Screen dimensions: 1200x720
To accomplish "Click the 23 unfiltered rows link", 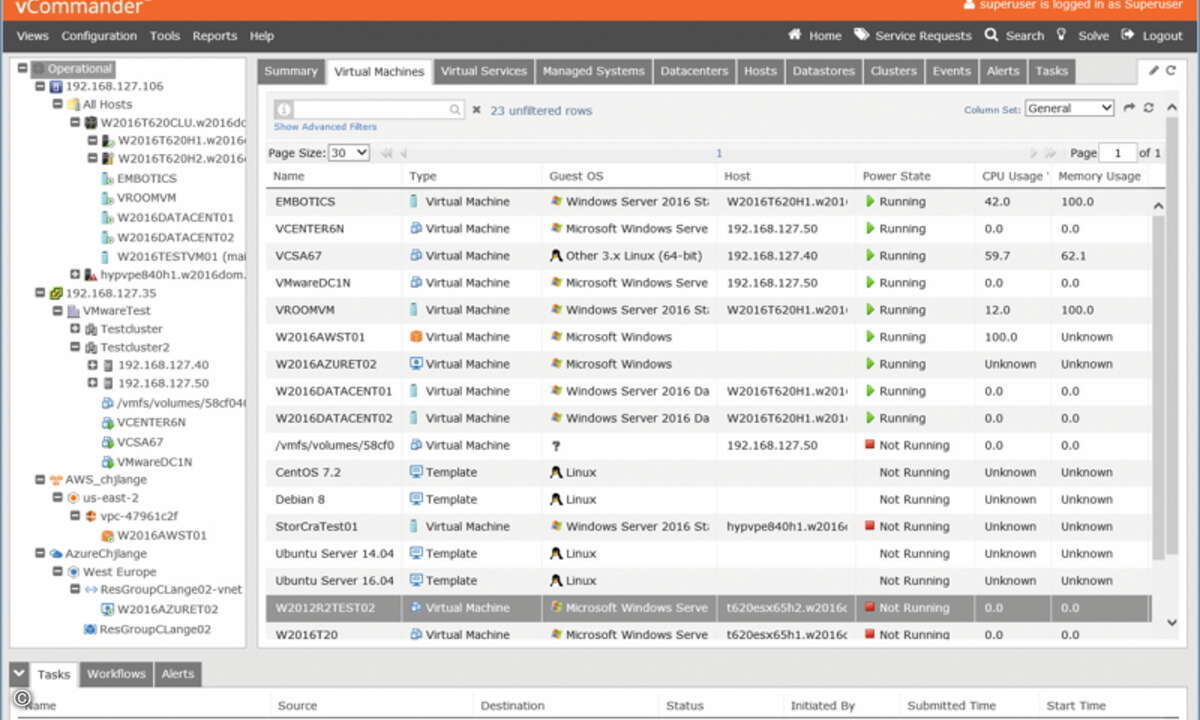I will 541,110.
